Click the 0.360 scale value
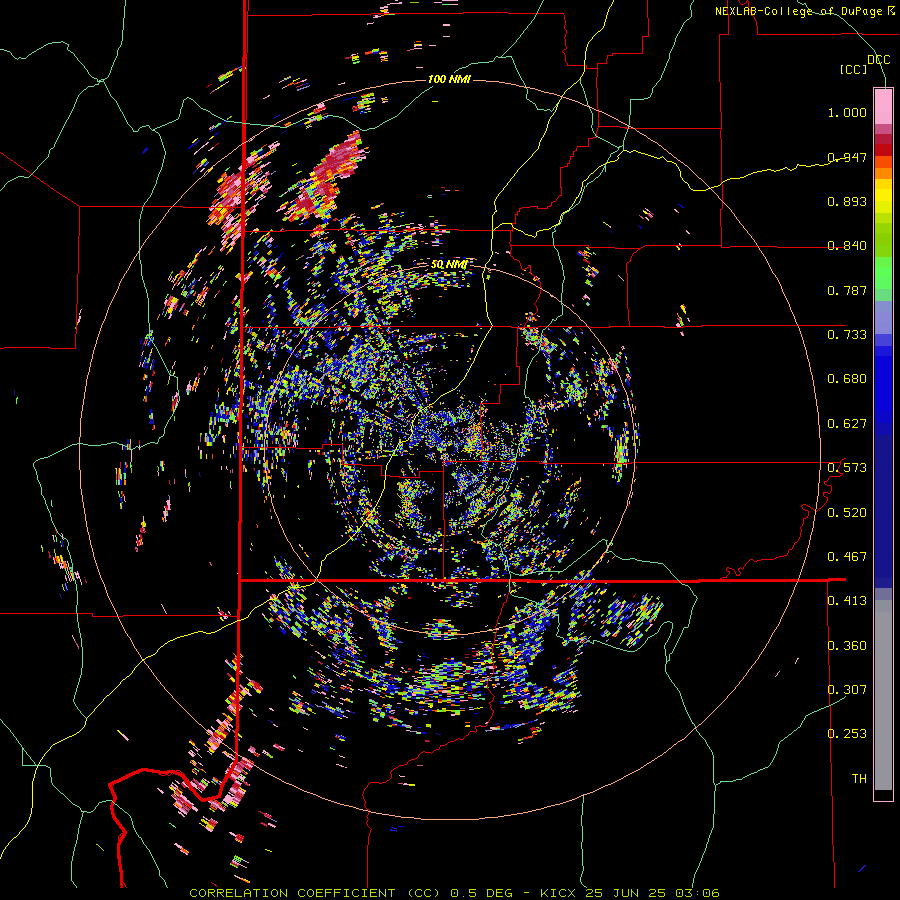Screen dimensions: 900x900 (847, 646)
